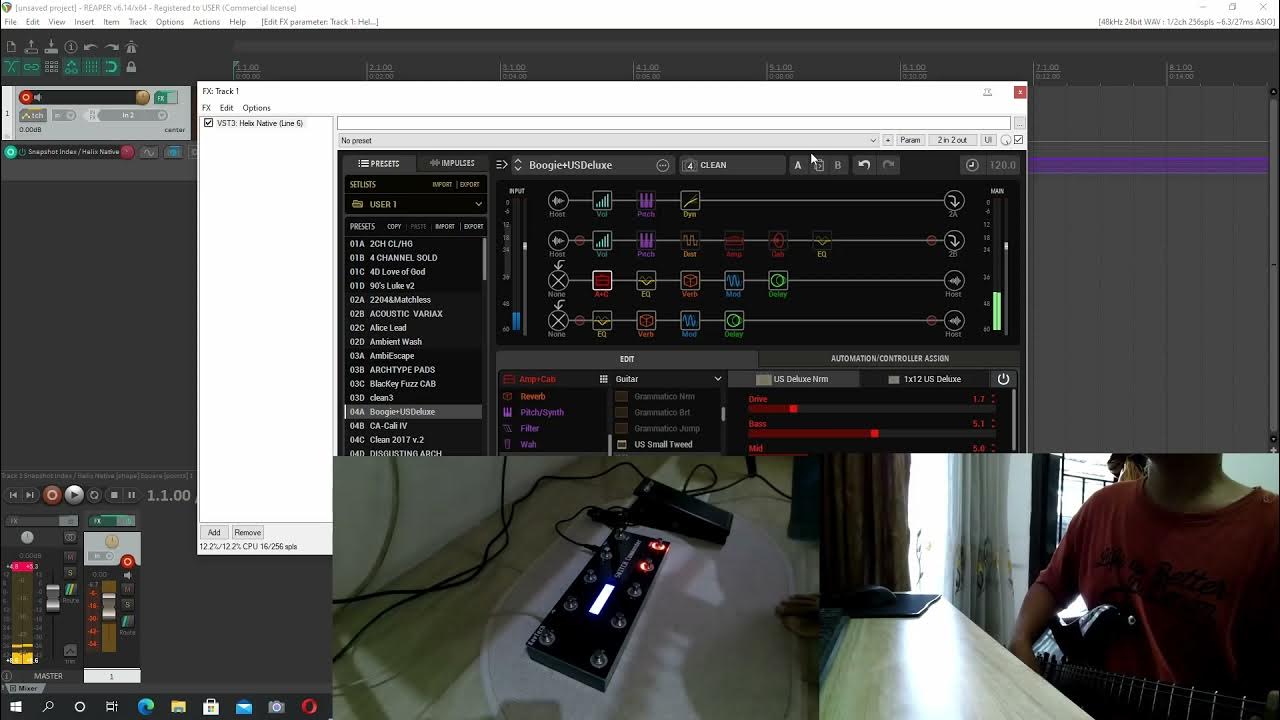Image resolution: width=1280 pixels, height=720 pixels.
Task: Click the Add button in FX window
Action: point(214,532)
